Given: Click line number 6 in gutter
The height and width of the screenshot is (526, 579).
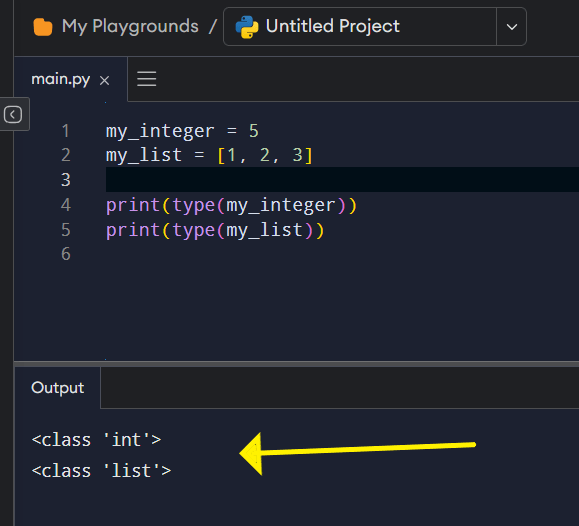Looking at the screenshot, I should [x=66, y=254].
